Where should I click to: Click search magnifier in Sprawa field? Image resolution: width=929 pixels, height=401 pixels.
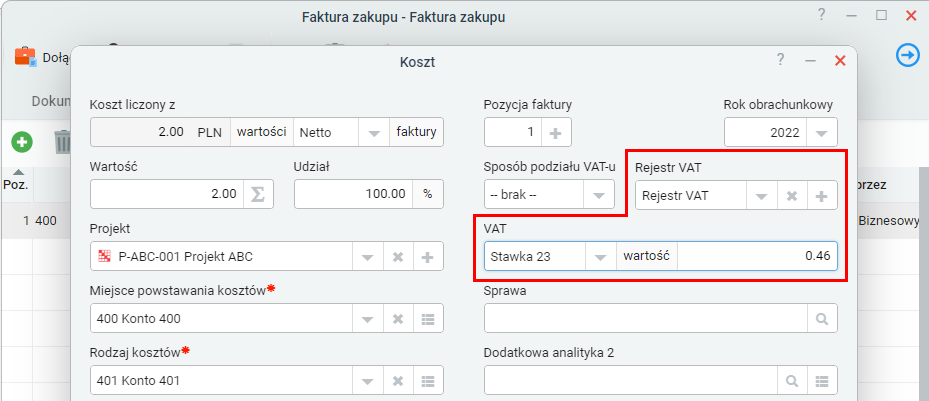click(x=822, y=319)
